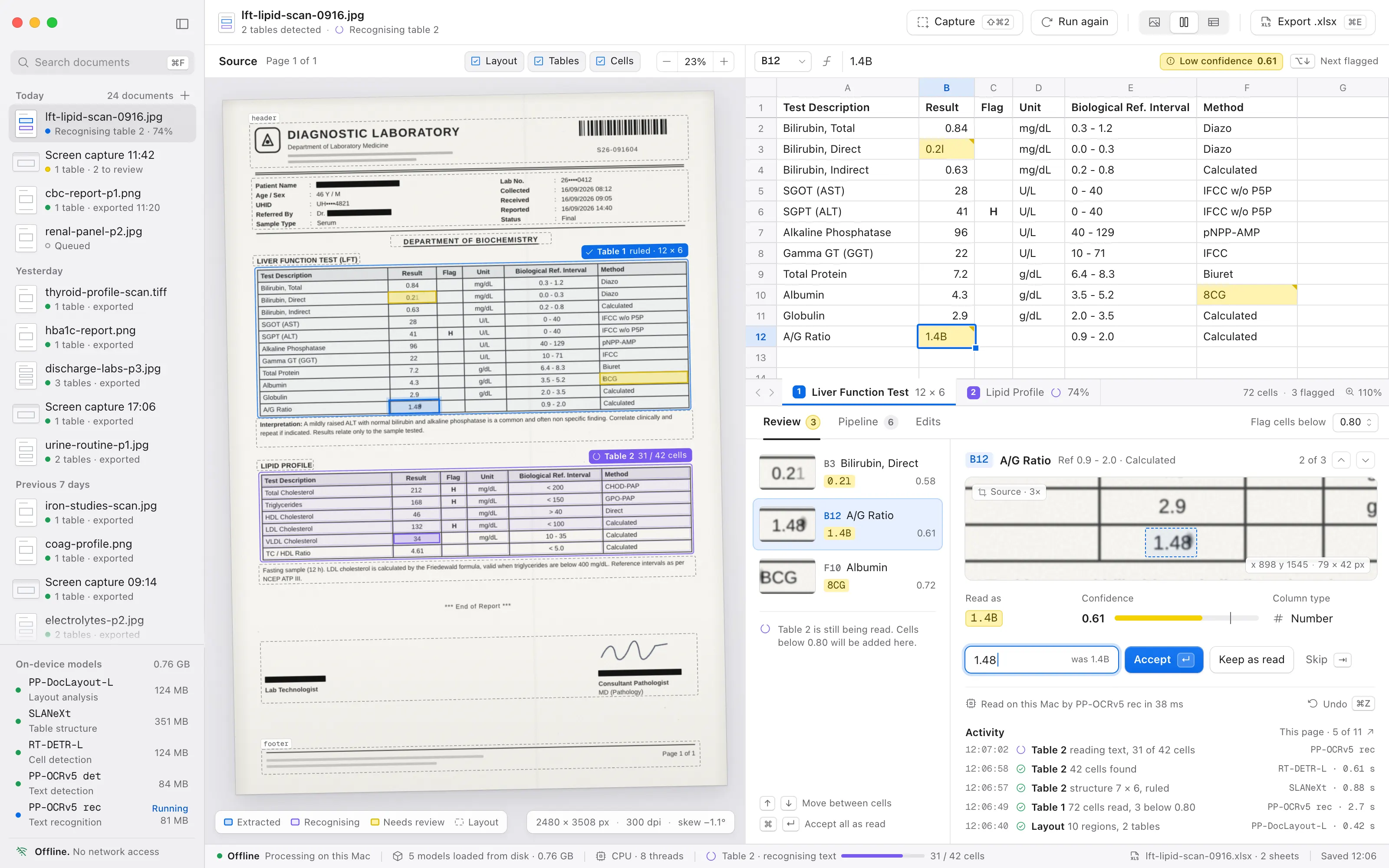This screenshot has width=1389, height=868.
Task: Click the Accept button
Action: tap(1163, 660)
